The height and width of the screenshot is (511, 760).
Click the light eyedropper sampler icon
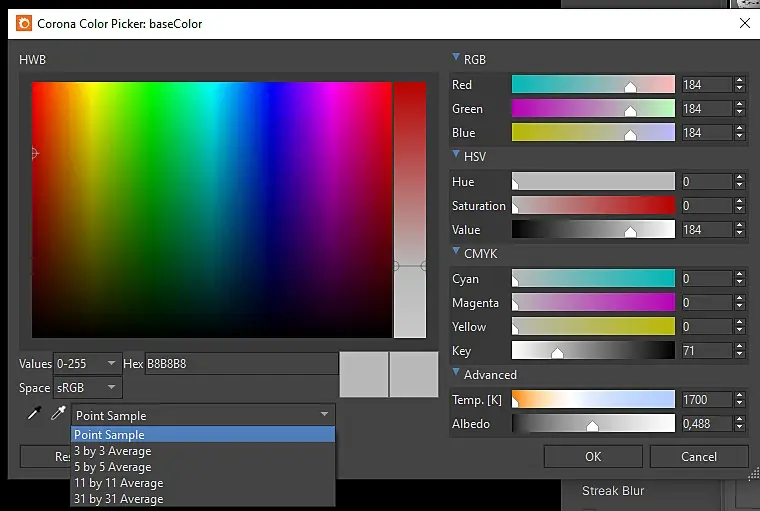click(57, 414)
